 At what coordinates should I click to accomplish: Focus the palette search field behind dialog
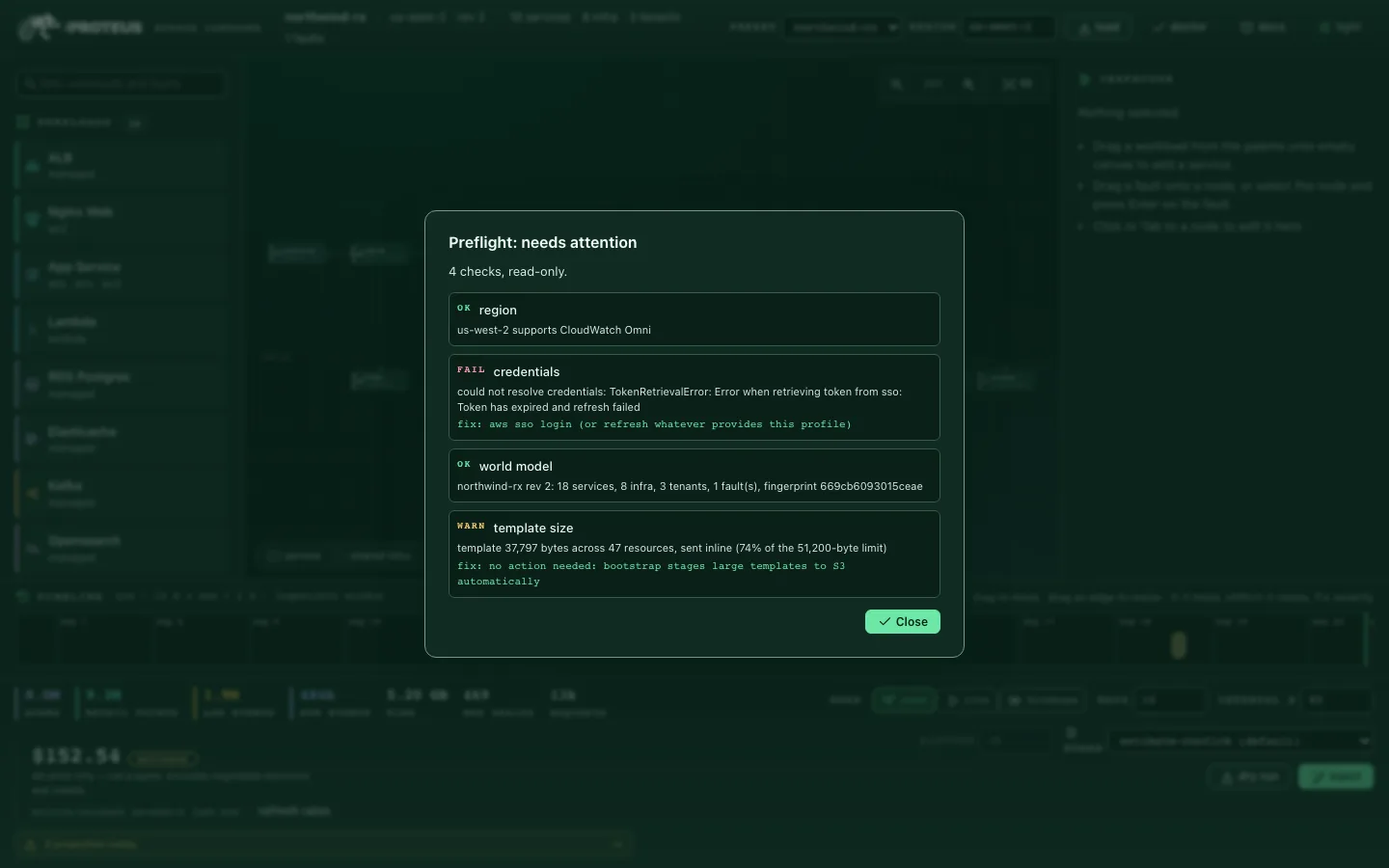point(121,85)
